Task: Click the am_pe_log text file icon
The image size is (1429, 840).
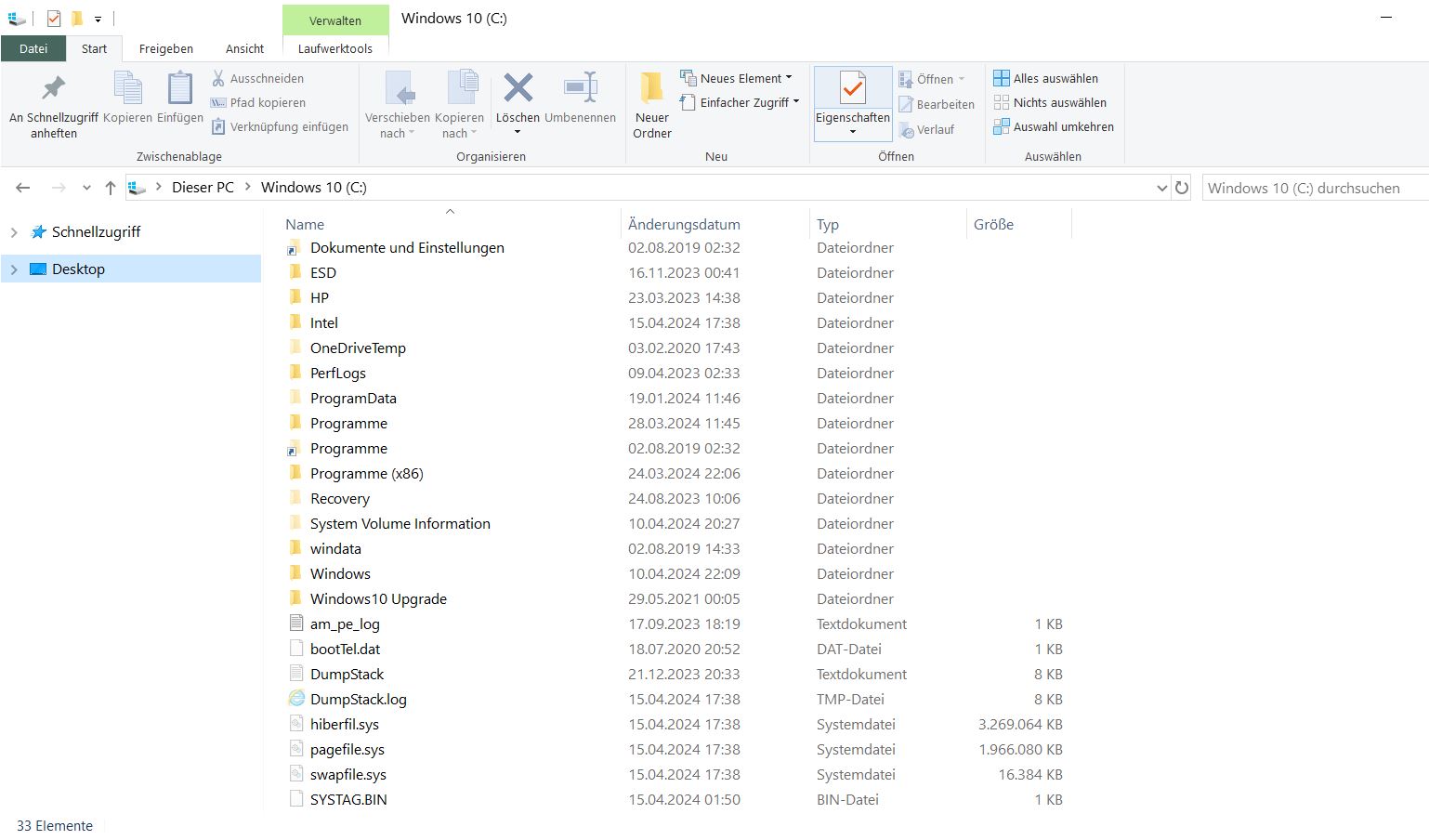Action: click(296, 623)
